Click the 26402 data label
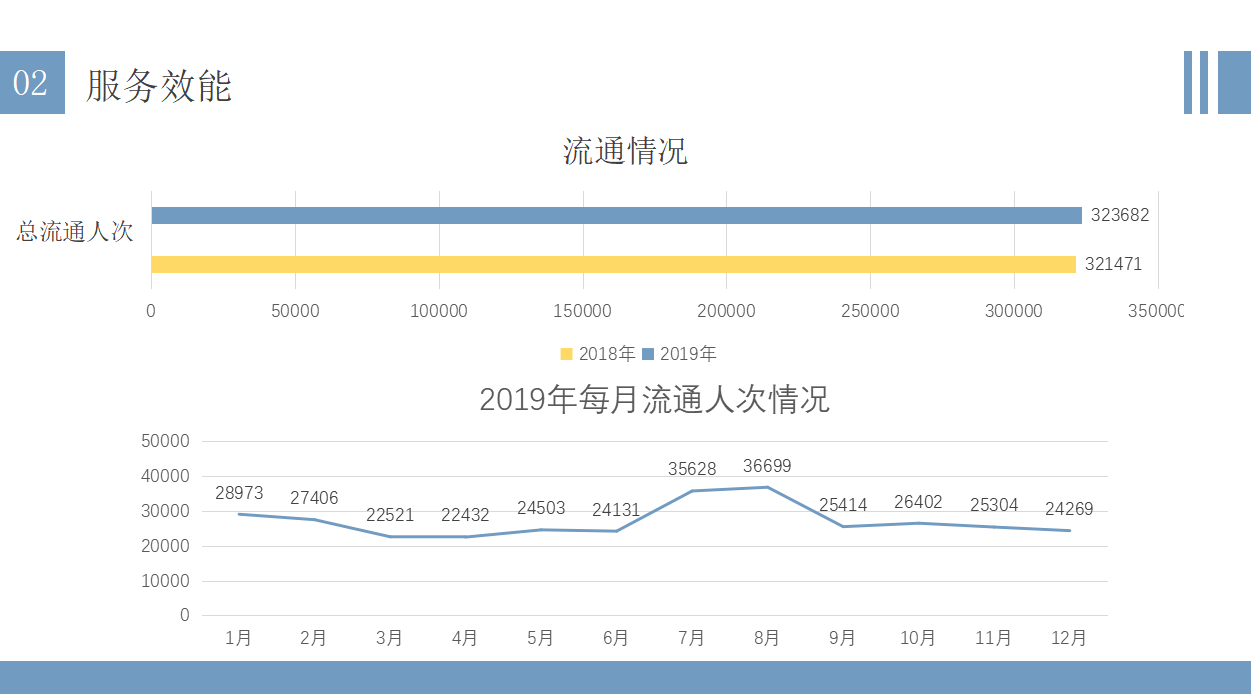Screen dimensions: 1251x694 (918, 502)
